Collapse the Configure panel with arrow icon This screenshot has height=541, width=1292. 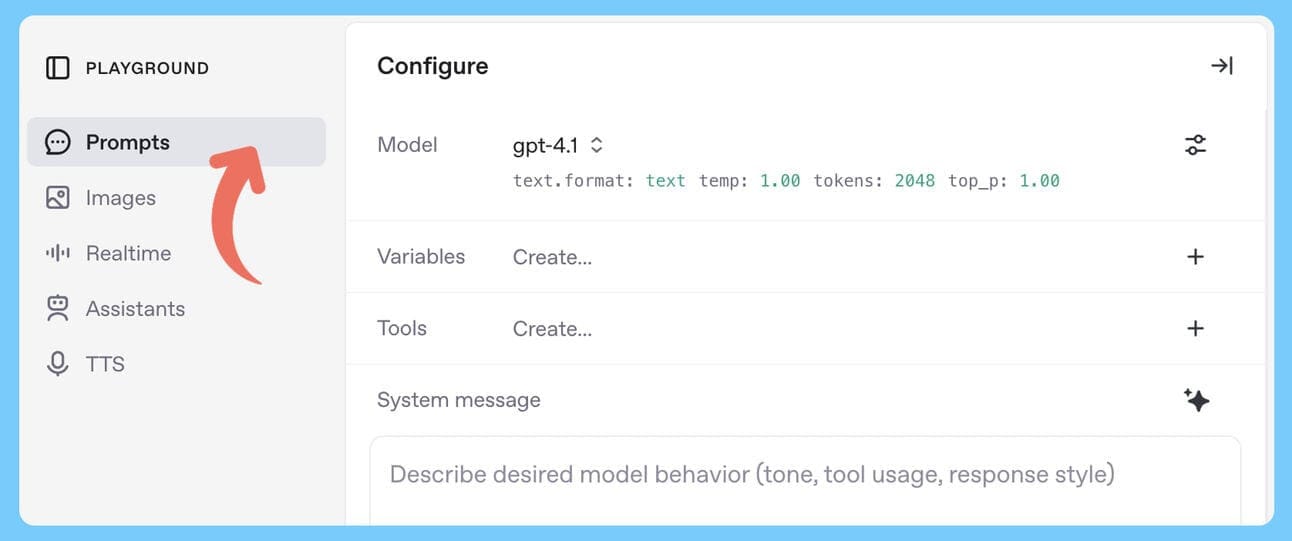1221,66
